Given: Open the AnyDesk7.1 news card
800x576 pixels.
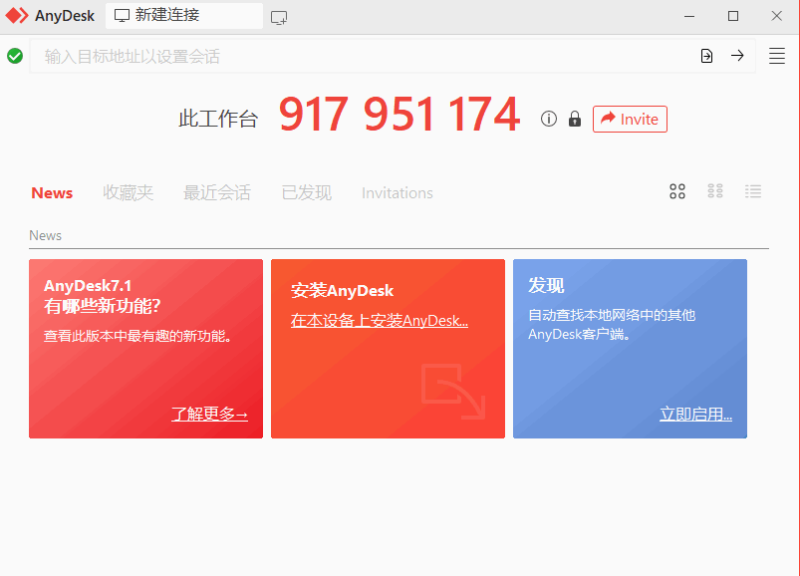Looking at the screenshot, I should [x=146, y=348].
